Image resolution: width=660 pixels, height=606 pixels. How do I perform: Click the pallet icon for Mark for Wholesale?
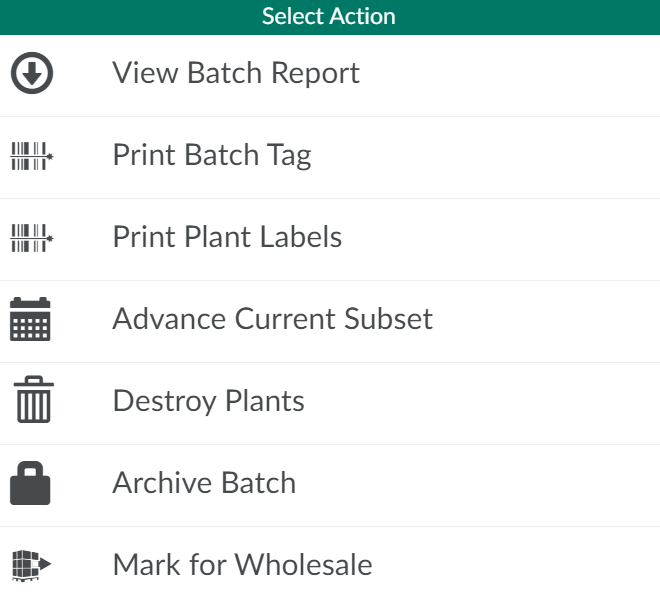coord(31,565)
